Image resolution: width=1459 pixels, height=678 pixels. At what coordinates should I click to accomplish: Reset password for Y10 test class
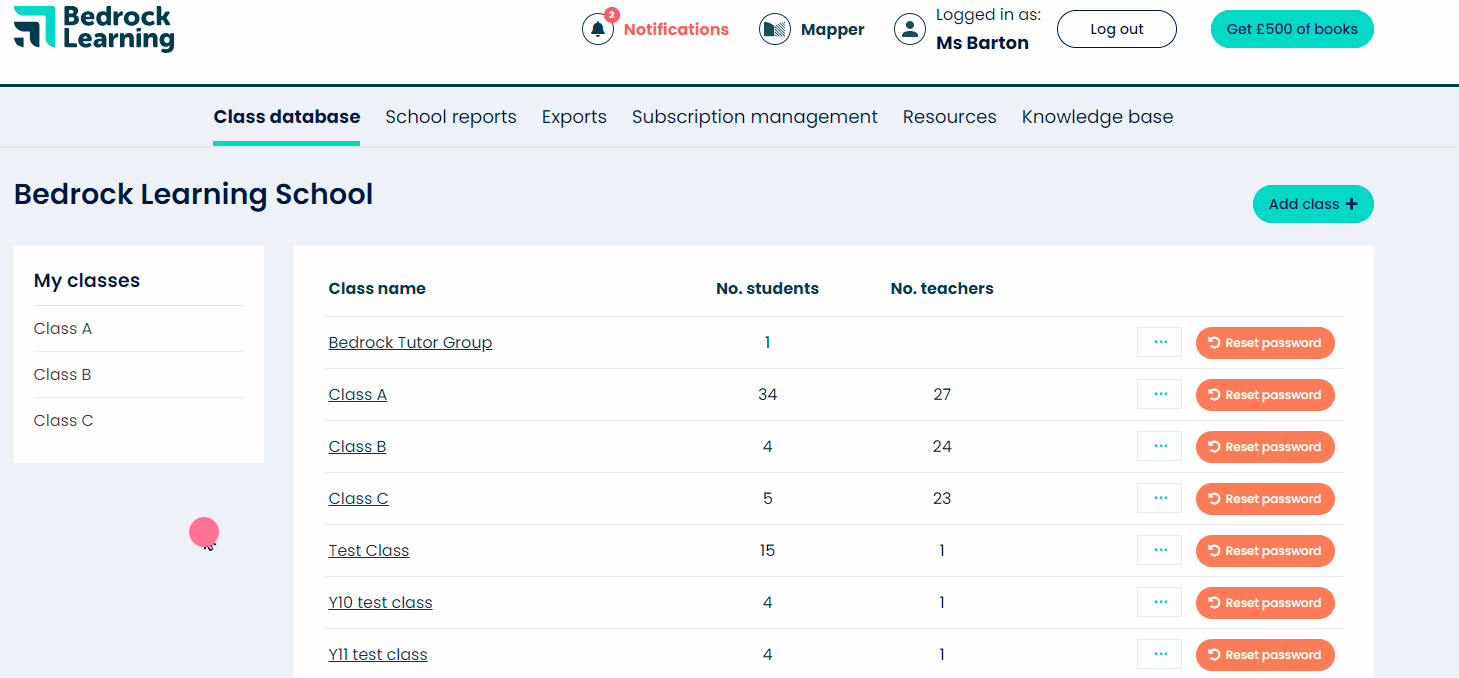click(x=1265, y=603)
